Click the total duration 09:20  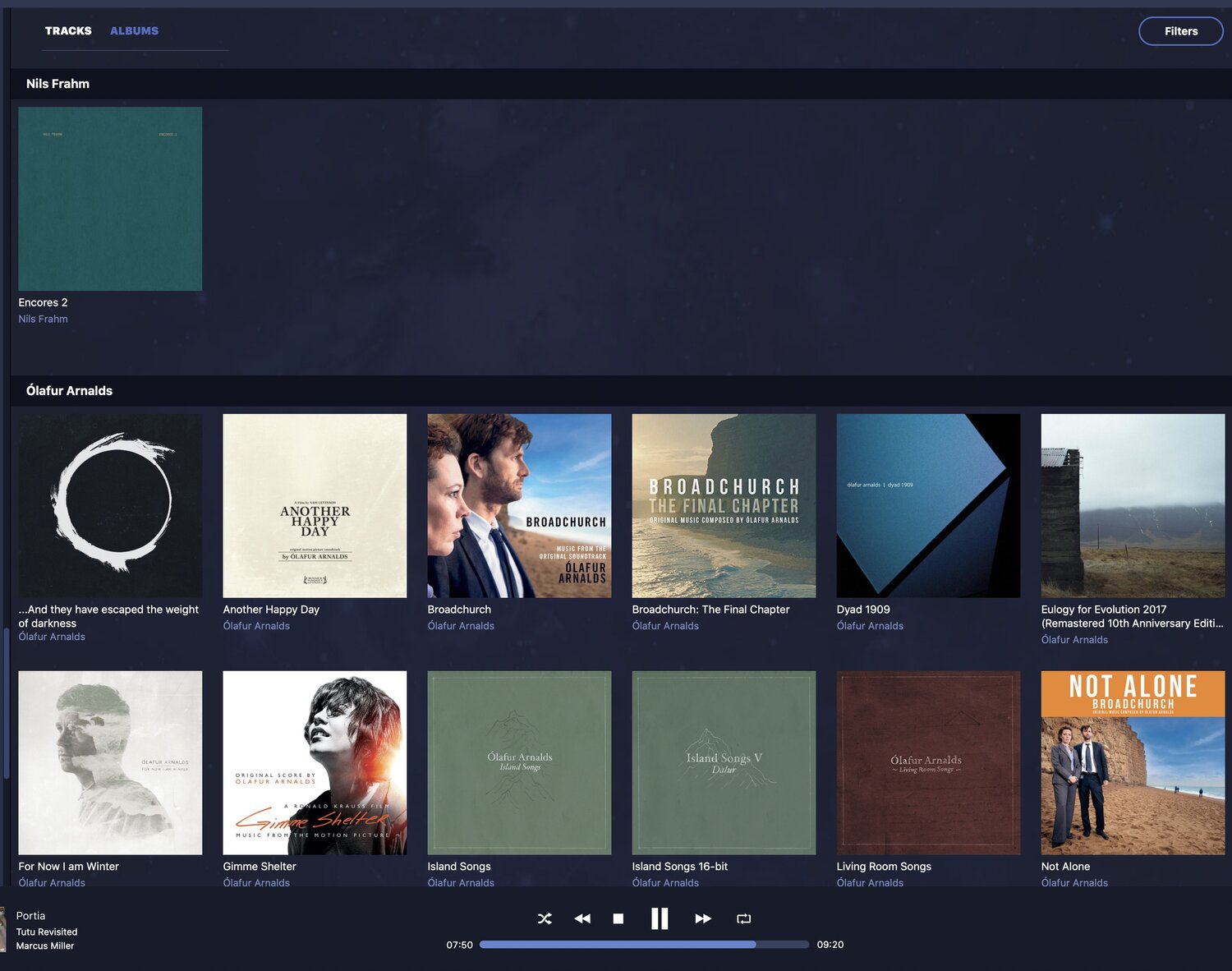pos(830,945)
